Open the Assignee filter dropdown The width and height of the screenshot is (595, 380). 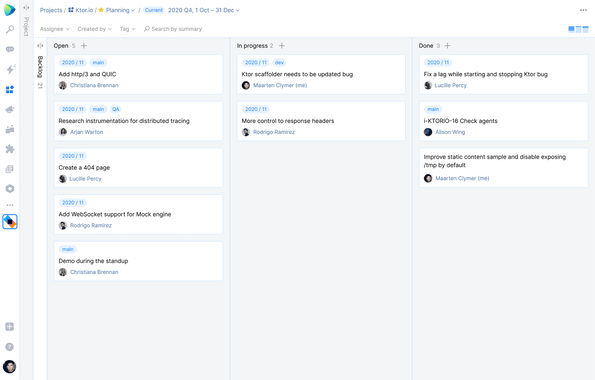click(55, 29)
